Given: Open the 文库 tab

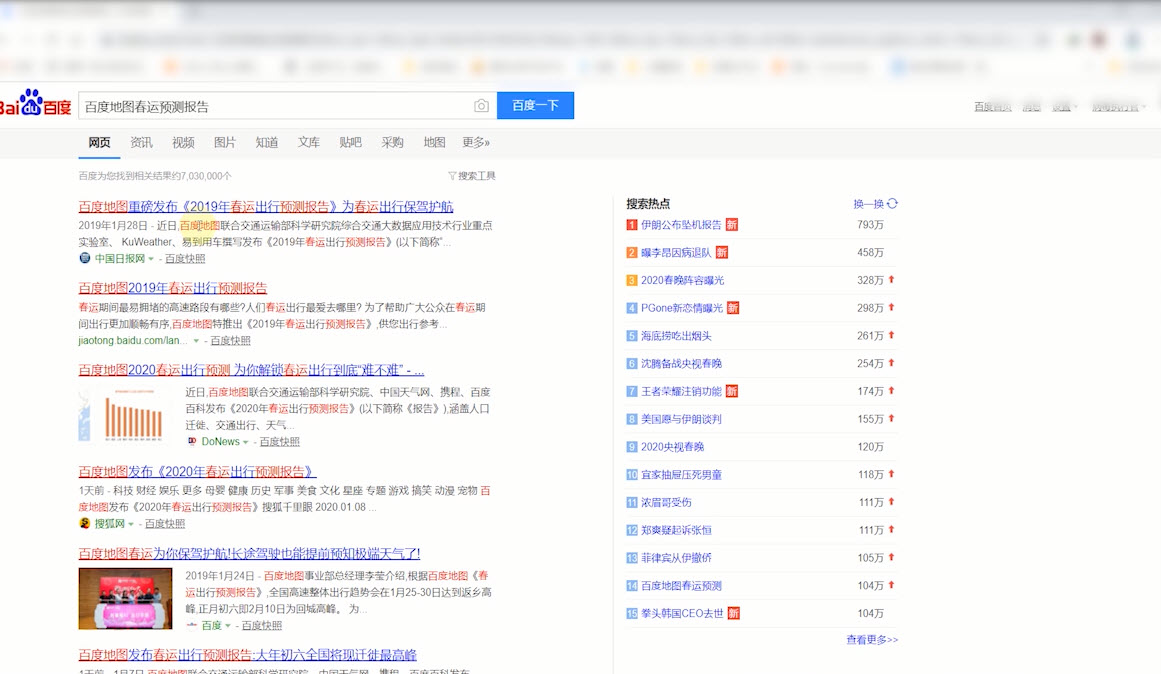Looking at the screenshot, I should (309, 142).
